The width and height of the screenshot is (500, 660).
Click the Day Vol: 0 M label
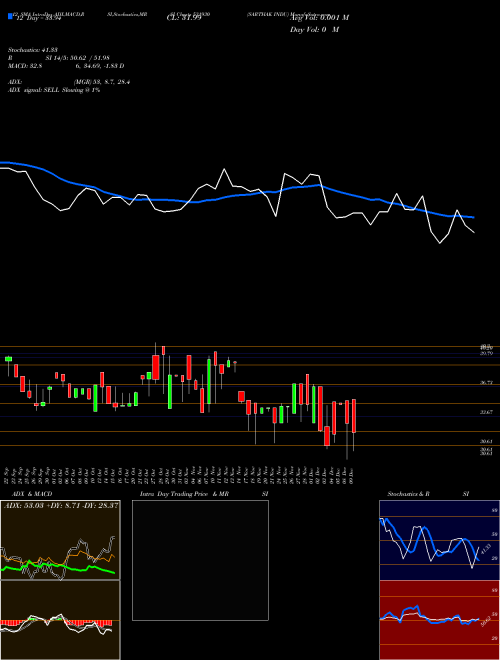(314, 29)
